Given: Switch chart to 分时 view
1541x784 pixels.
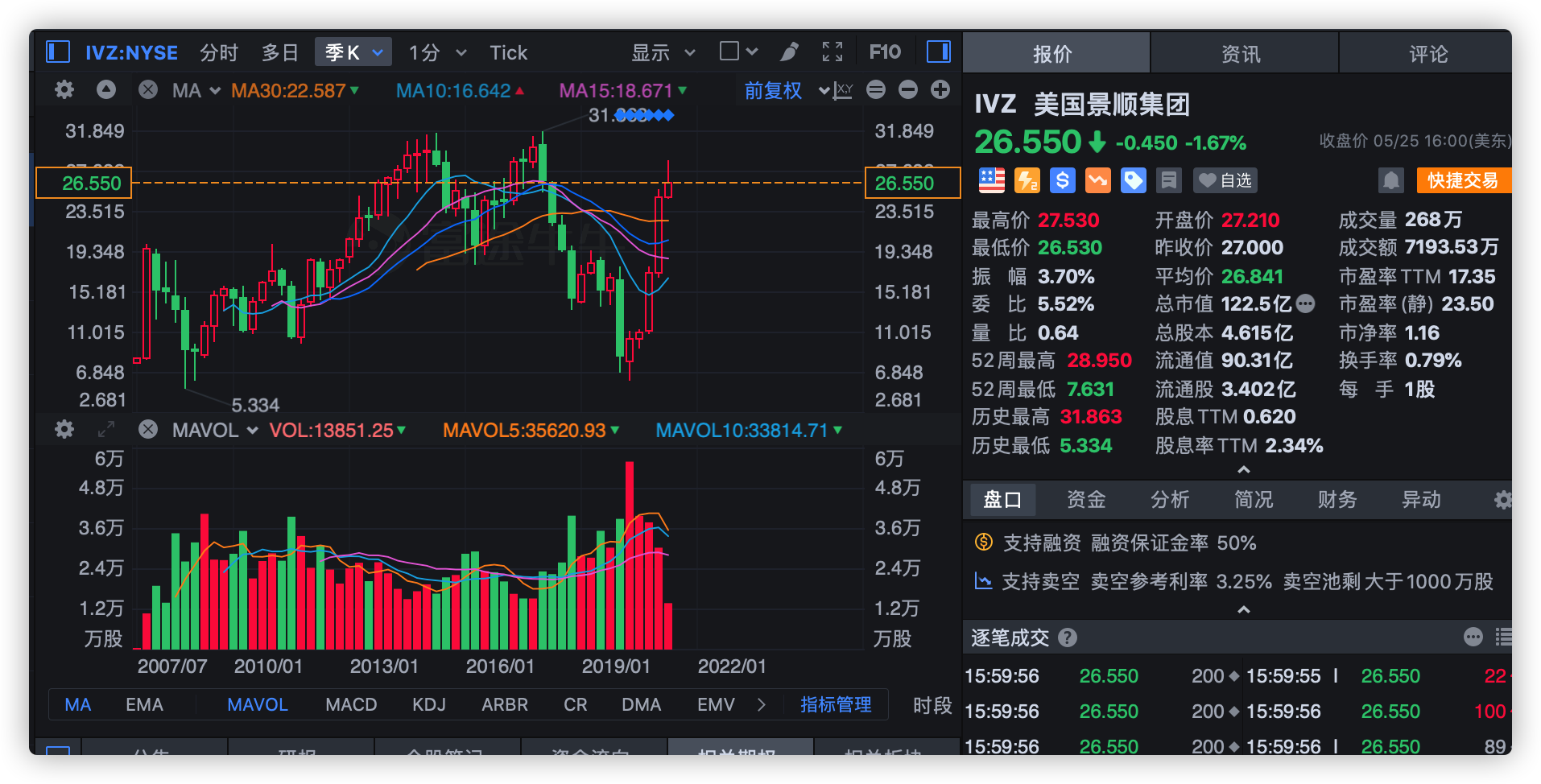Looking at the screenshot, I should pyautogui.click(x=219, y=52).
